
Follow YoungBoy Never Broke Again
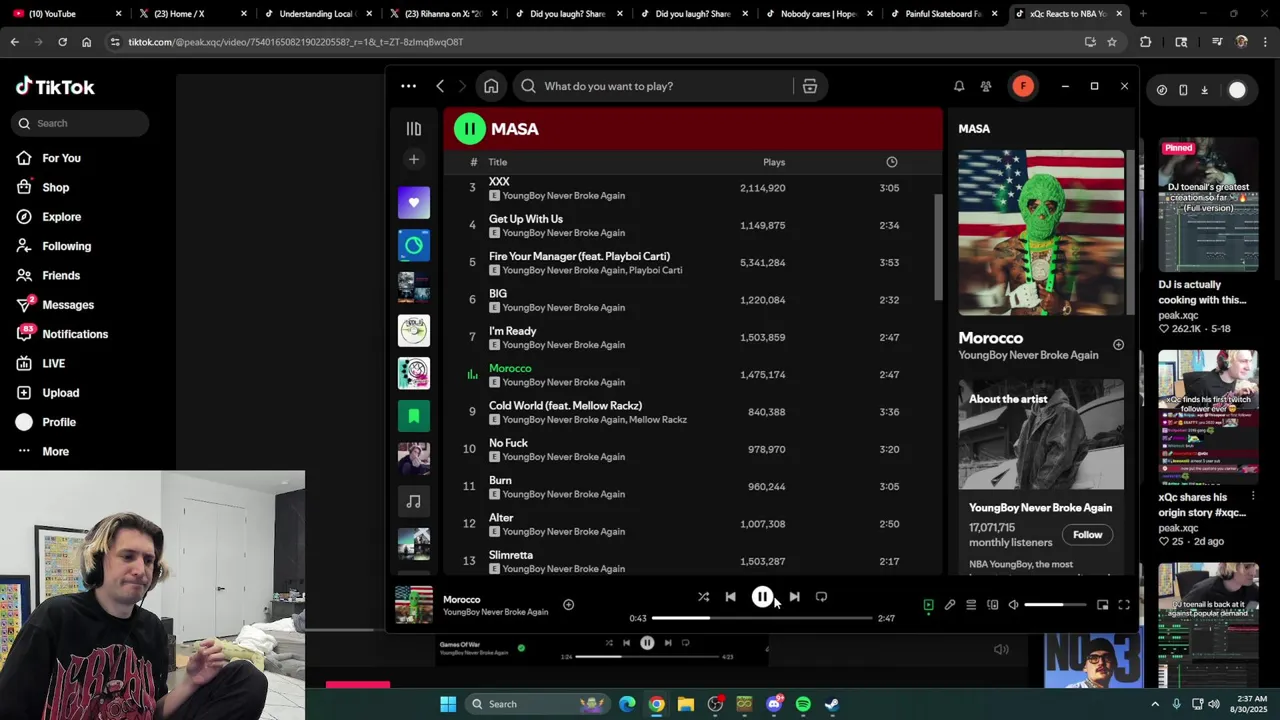(x=1087, y=535)
